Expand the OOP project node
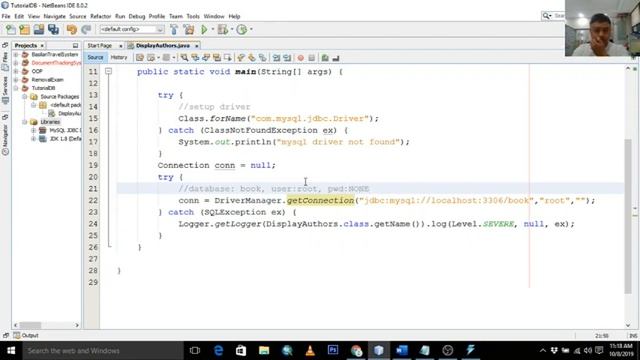 point(16,71)
